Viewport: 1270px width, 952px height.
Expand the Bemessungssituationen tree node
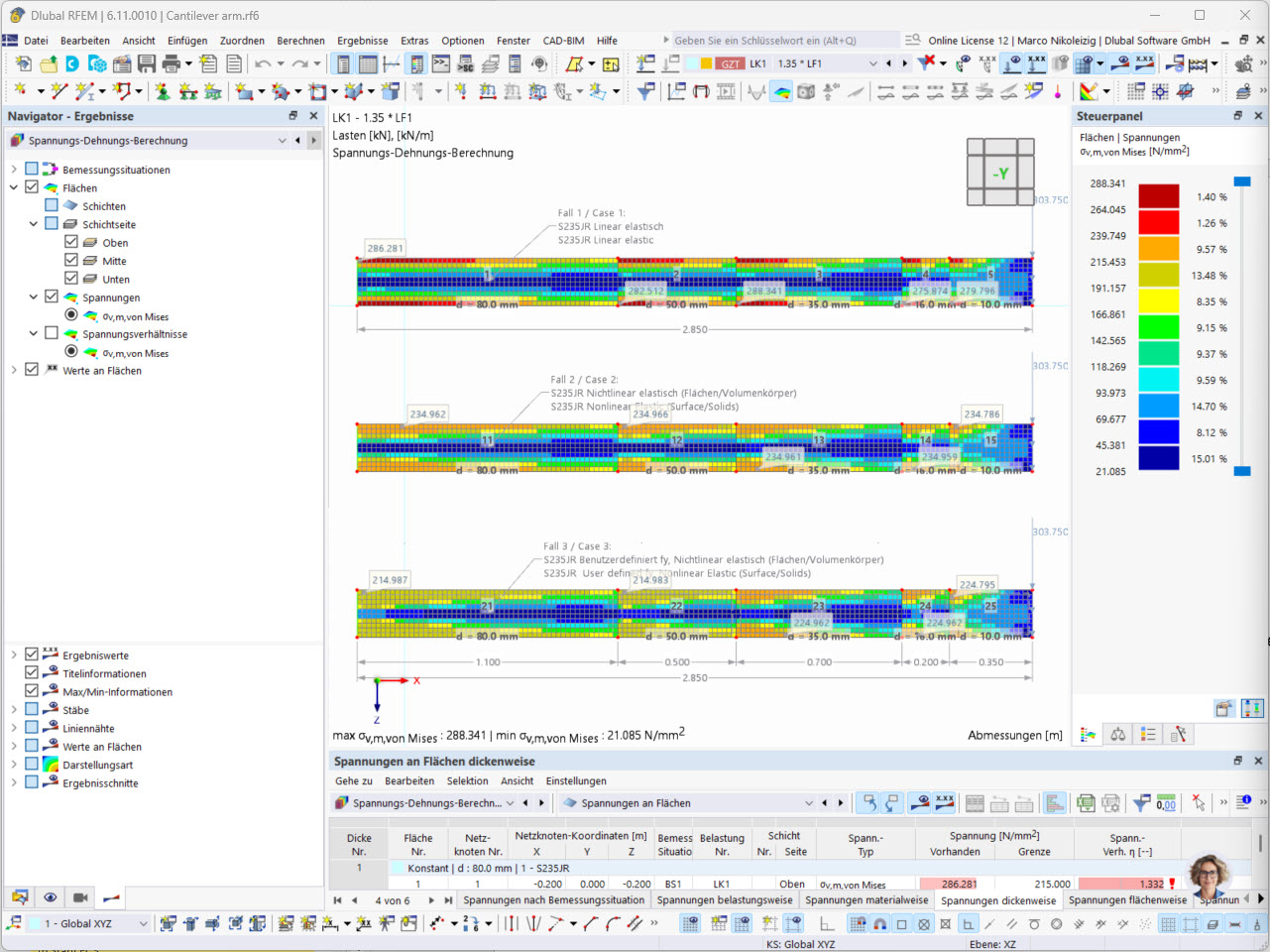click(14, 170)
